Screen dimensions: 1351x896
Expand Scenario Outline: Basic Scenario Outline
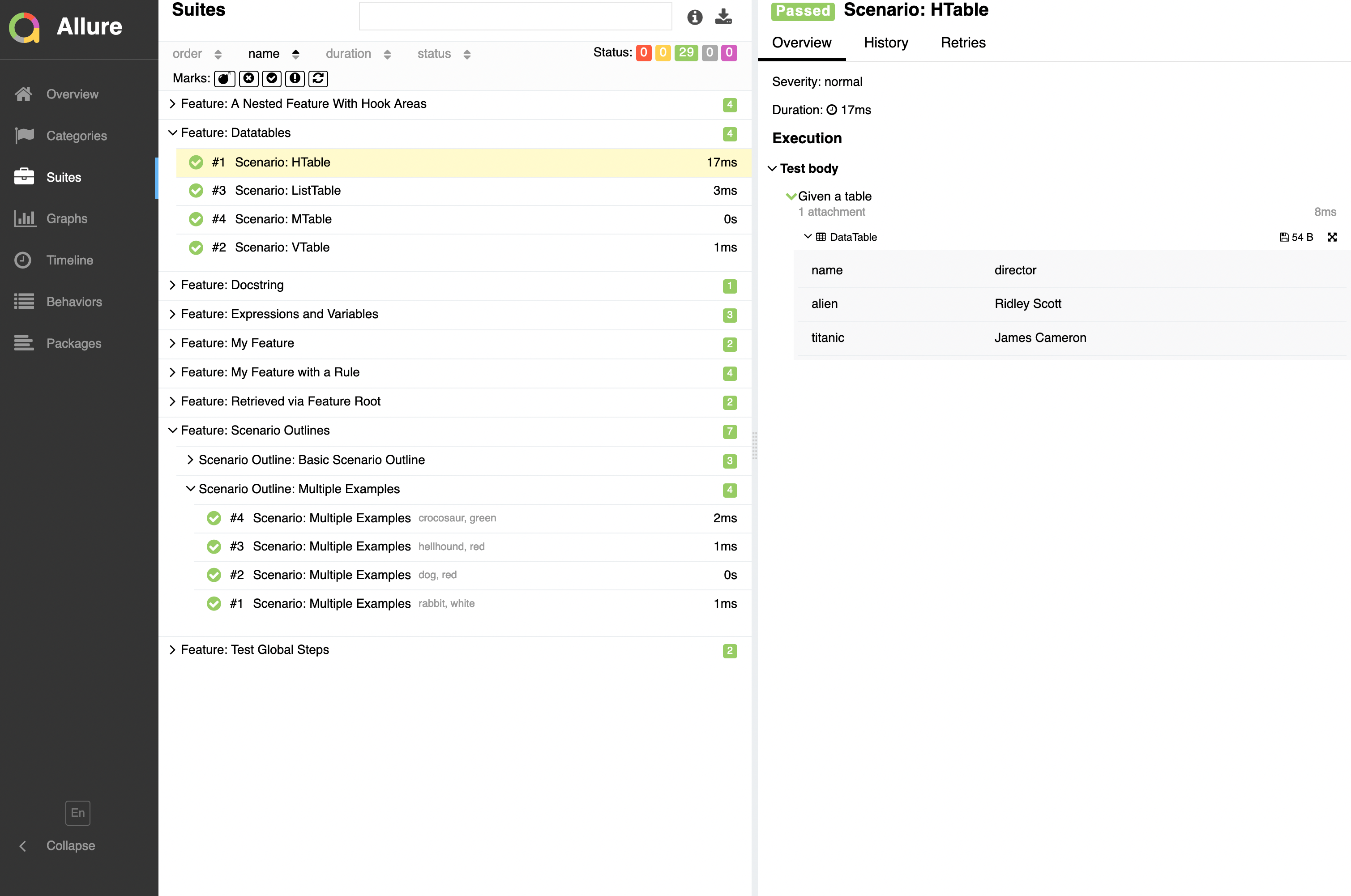tap(463, 460)
